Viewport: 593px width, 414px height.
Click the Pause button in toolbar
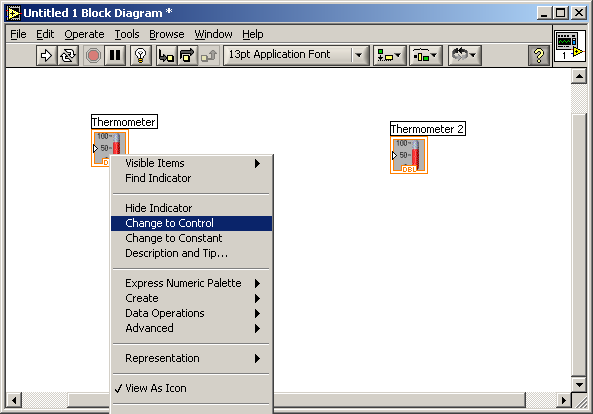(115, 56)
